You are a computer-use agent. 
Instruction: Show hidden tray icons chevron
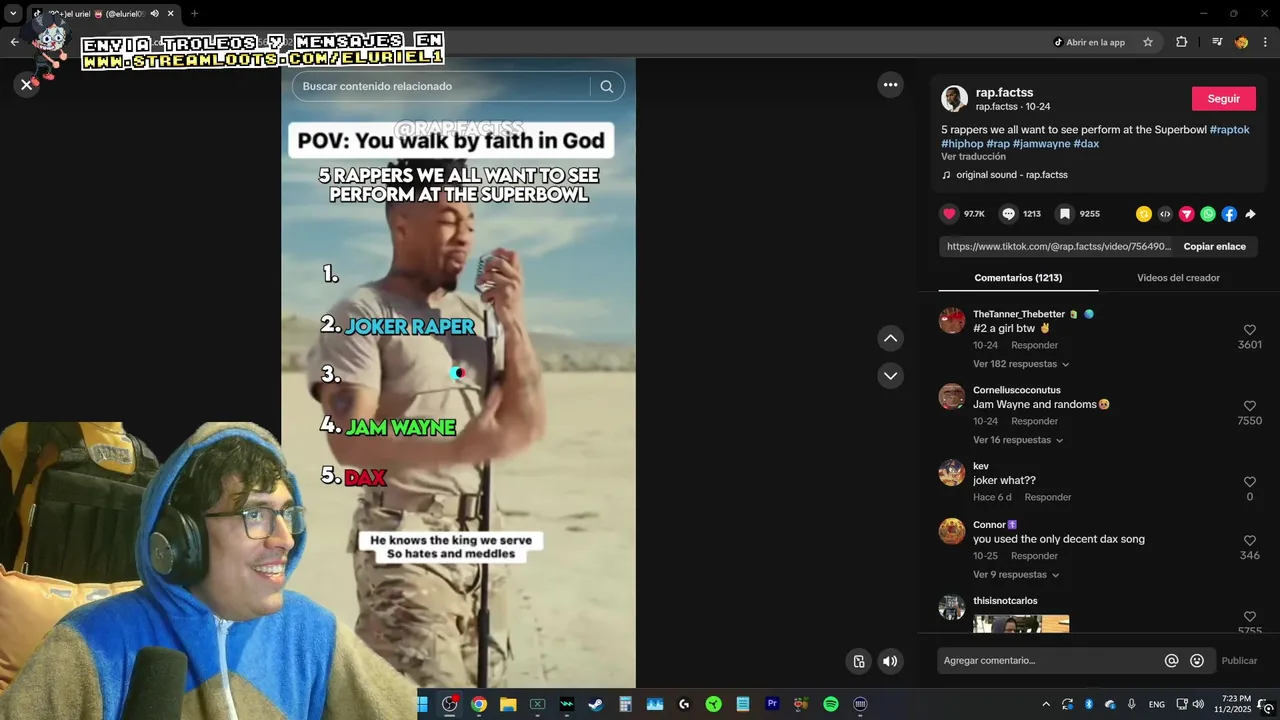1046,704
